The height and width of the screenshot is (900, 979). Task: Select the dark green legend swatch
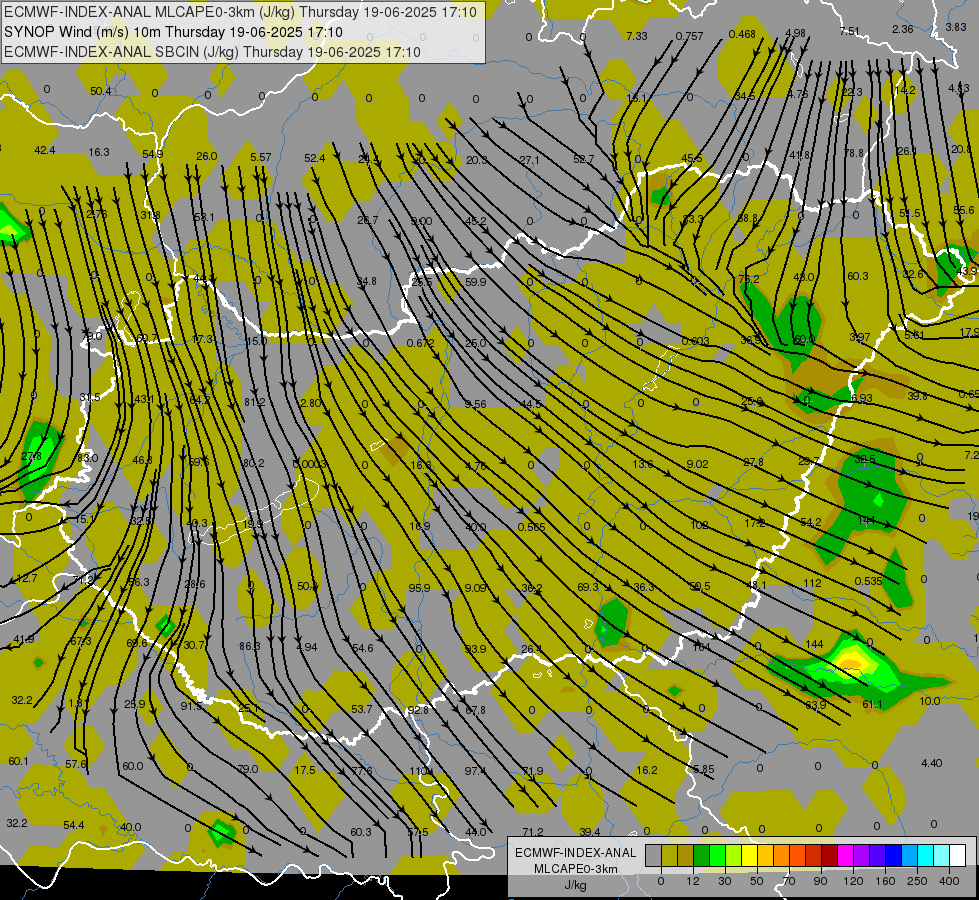click(702, 856)
